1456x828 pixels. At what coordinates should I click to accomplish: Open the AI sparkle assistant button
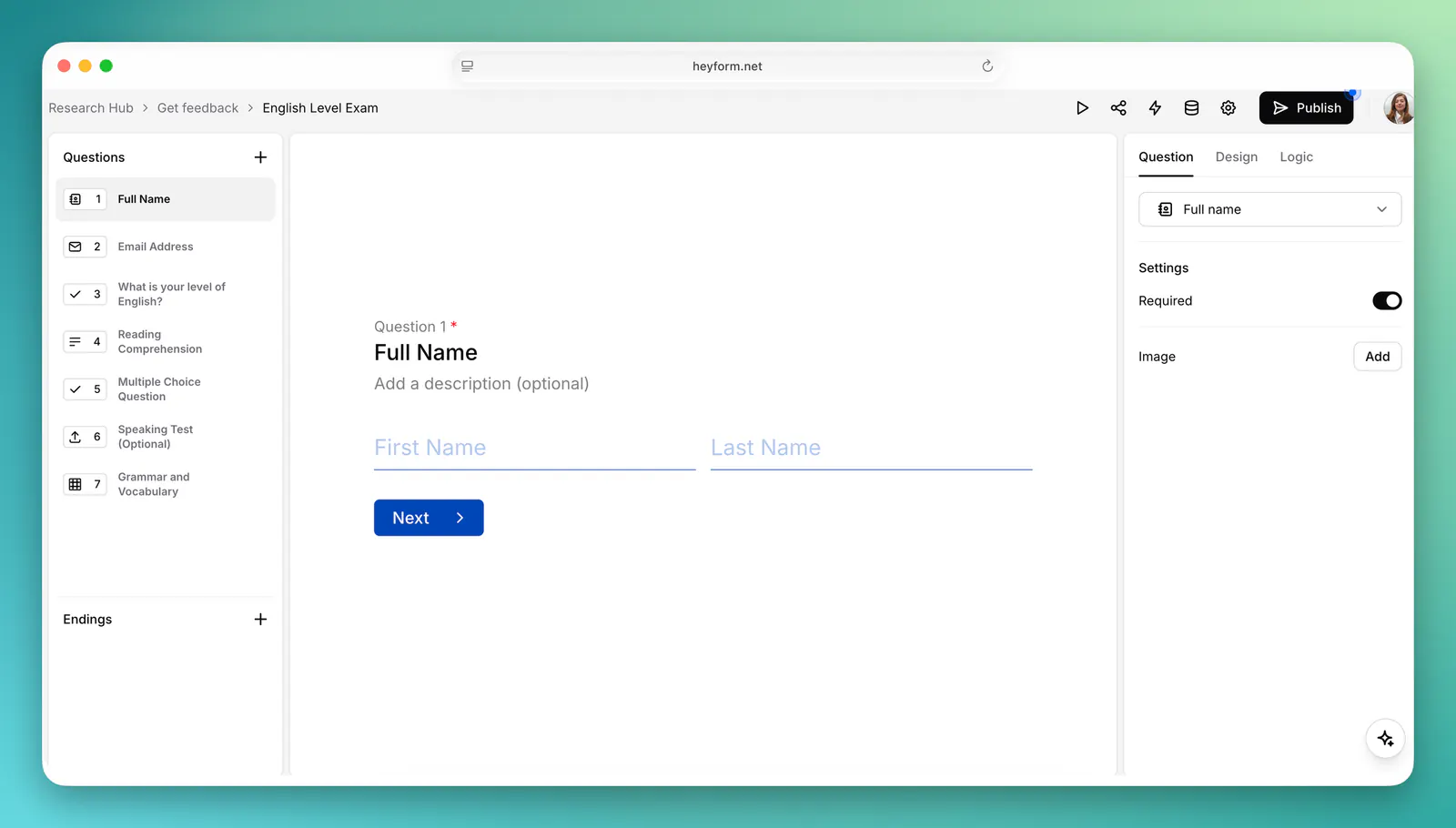click(x=1385, y=739)
